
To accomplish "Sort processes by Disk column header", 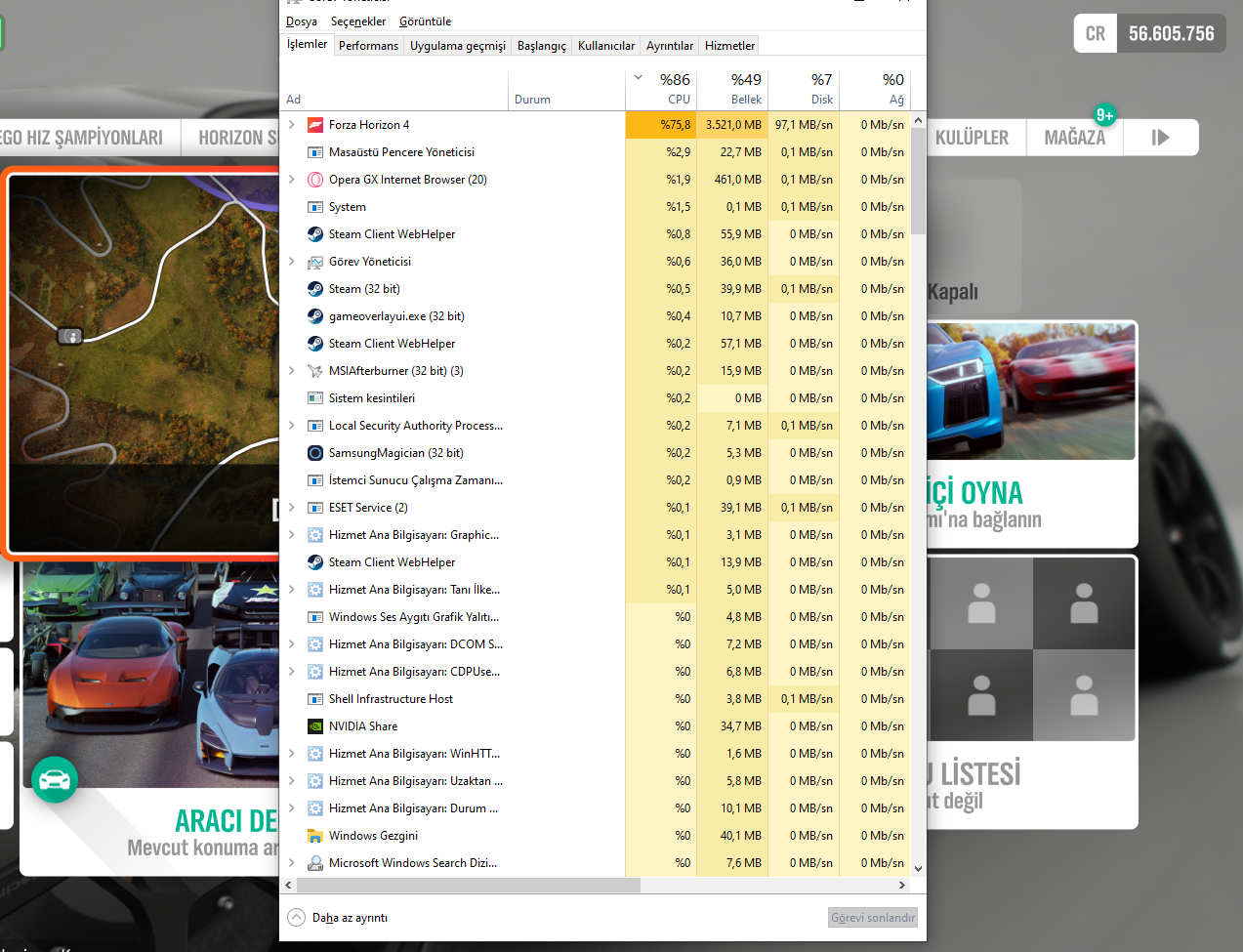I will pyautogui.click(x=804, y=89).
